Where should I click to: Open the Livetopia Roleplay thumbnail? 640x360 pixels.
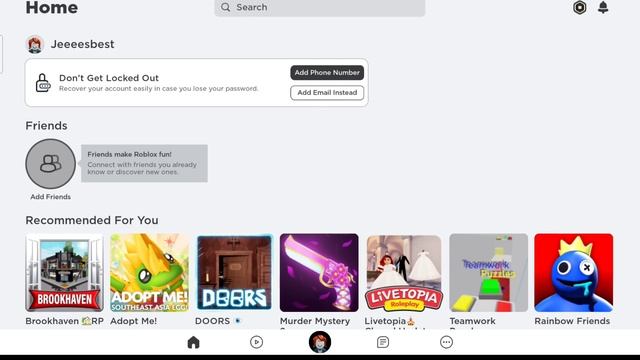click(404, 273)
